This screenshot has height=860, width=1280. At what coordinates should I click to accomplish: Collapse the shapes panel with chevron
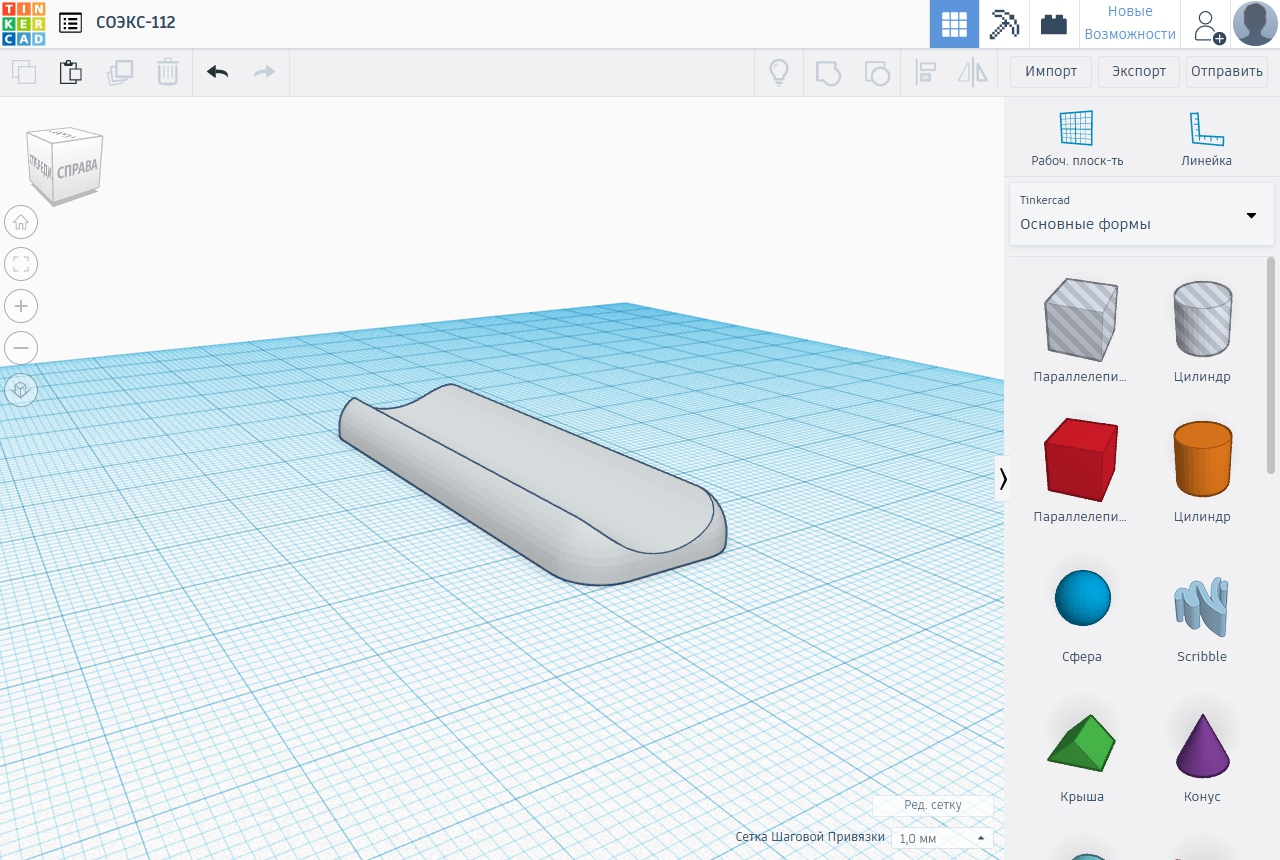click(x=1002, y=480)
